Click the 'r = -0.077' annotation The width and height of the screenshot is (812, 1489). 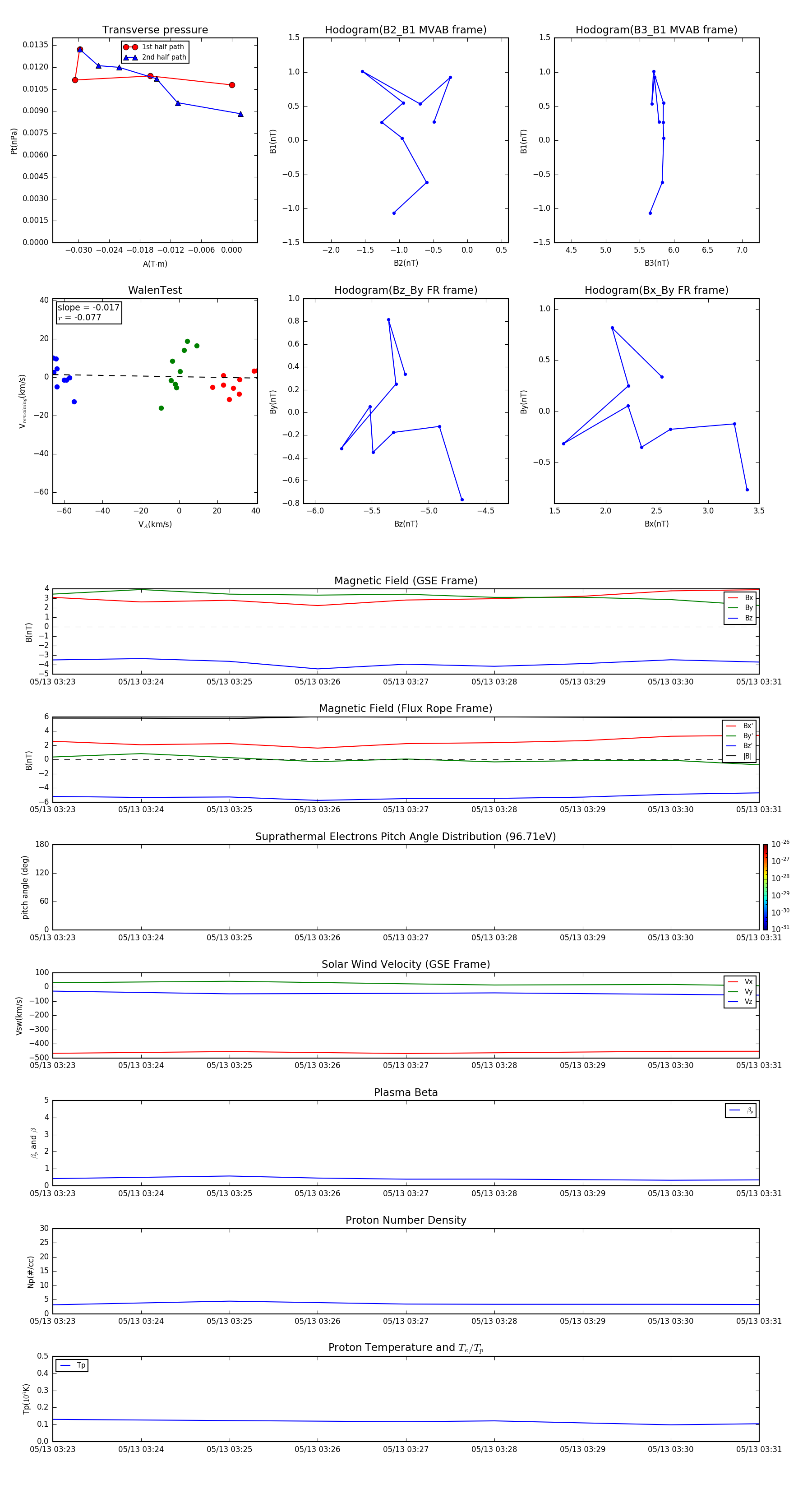pyautogui.click(x=80, y=317)
